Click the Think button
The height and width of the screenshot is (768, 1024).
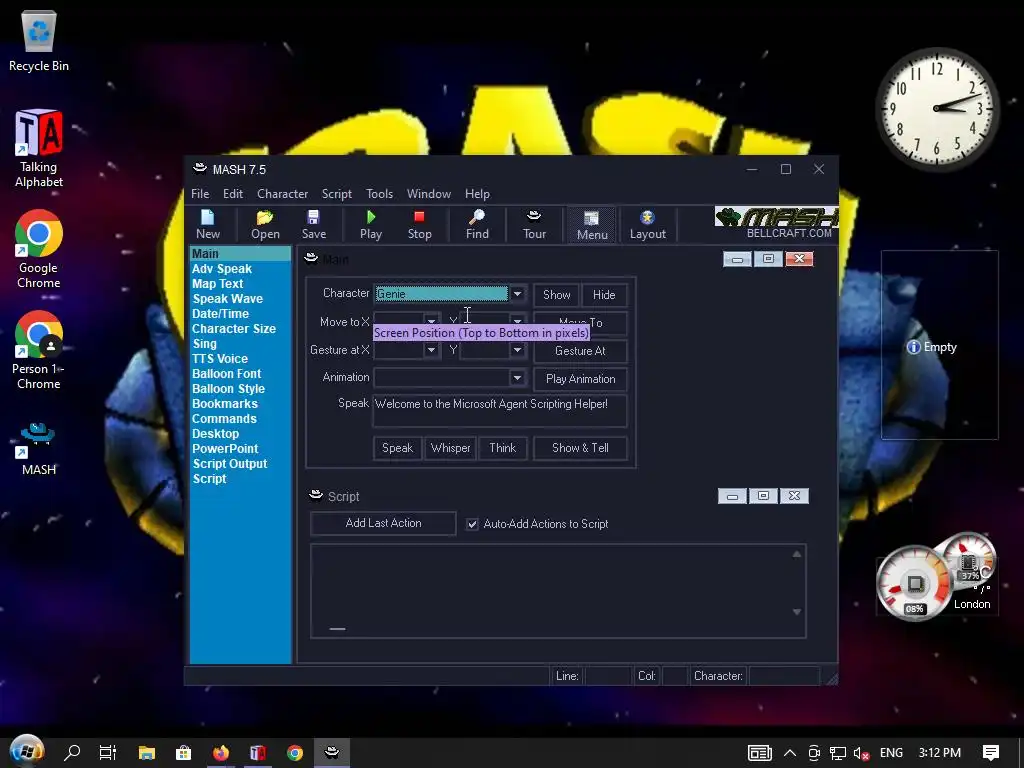502,448
